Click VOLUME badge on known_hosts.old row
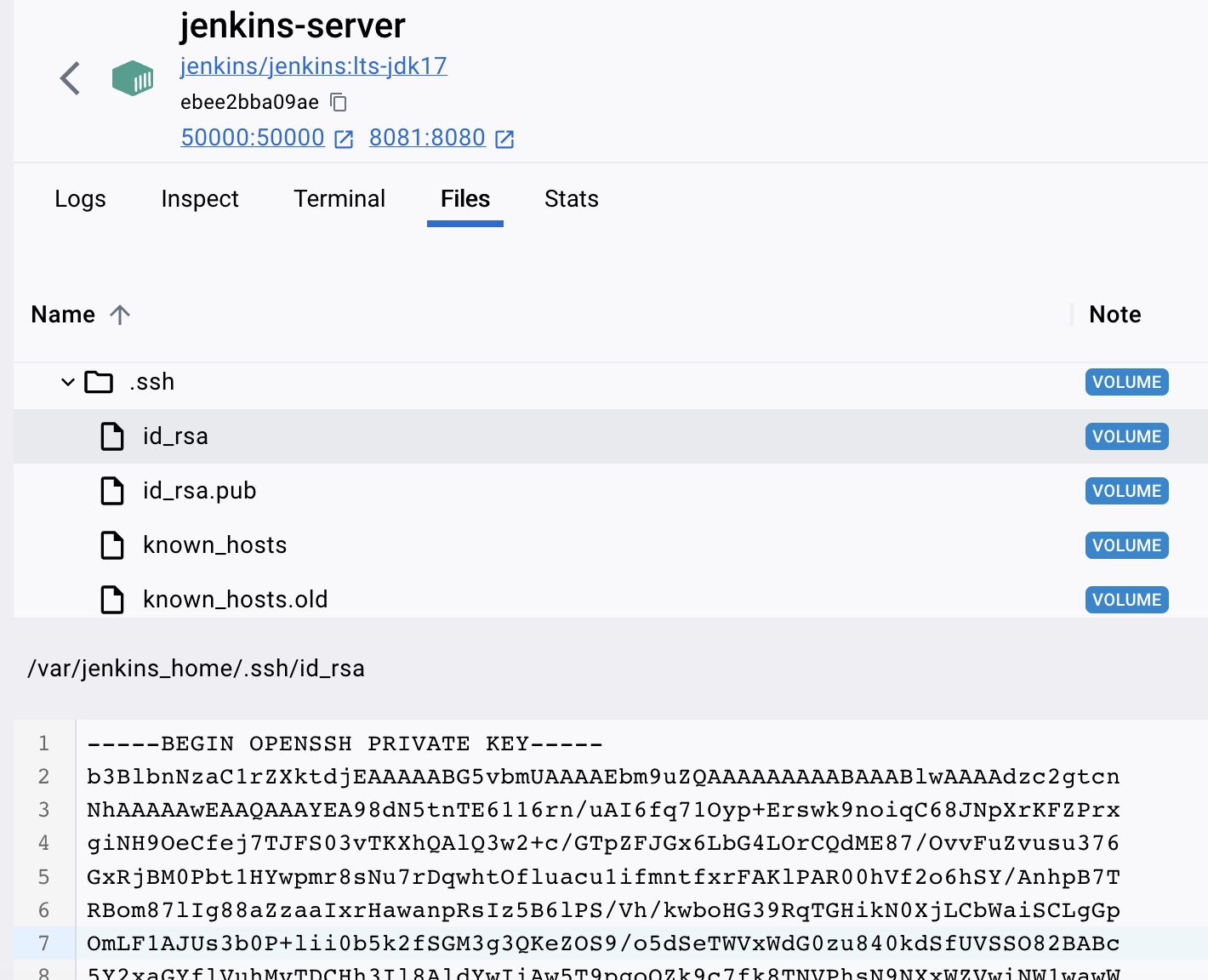This screenshot has height=980, width=1208. pos(1126,600)
